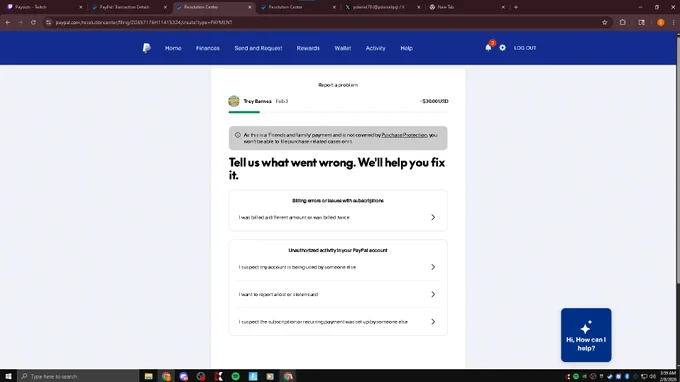This screenshot has width=680, height=382.
Task: Click the Troy Barnes name text
Action: (257, 101)
